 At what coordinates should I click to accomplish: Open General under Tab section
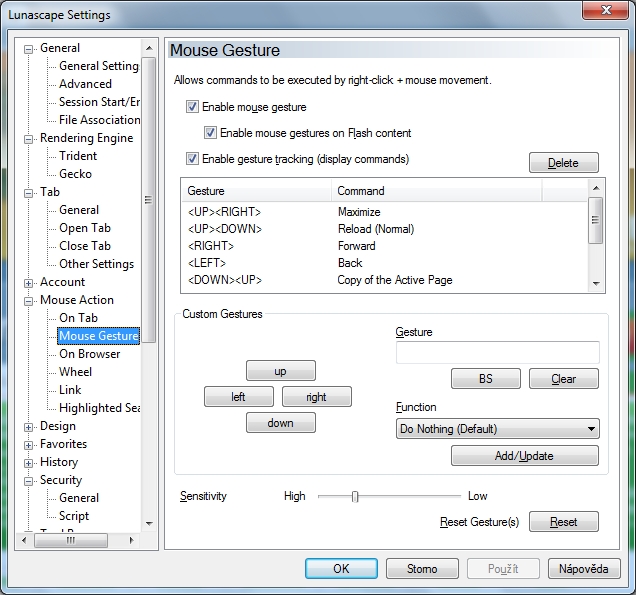click(79, 210)
